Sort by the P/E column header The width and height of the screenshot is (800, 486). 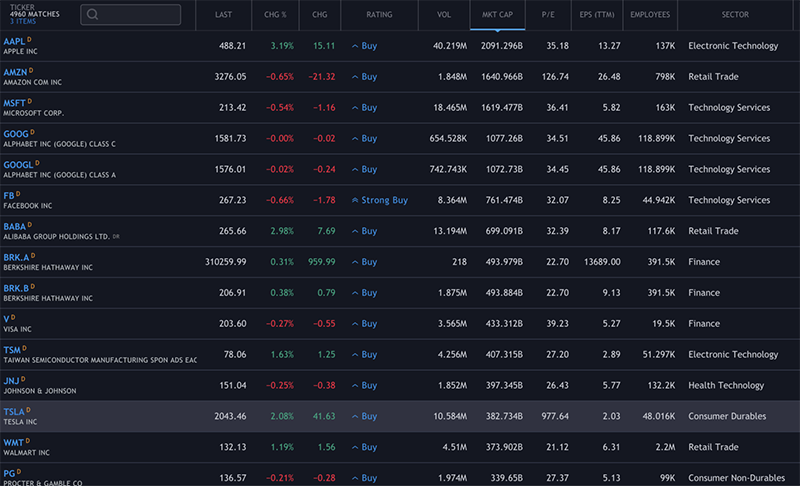(x=548, y=15)
